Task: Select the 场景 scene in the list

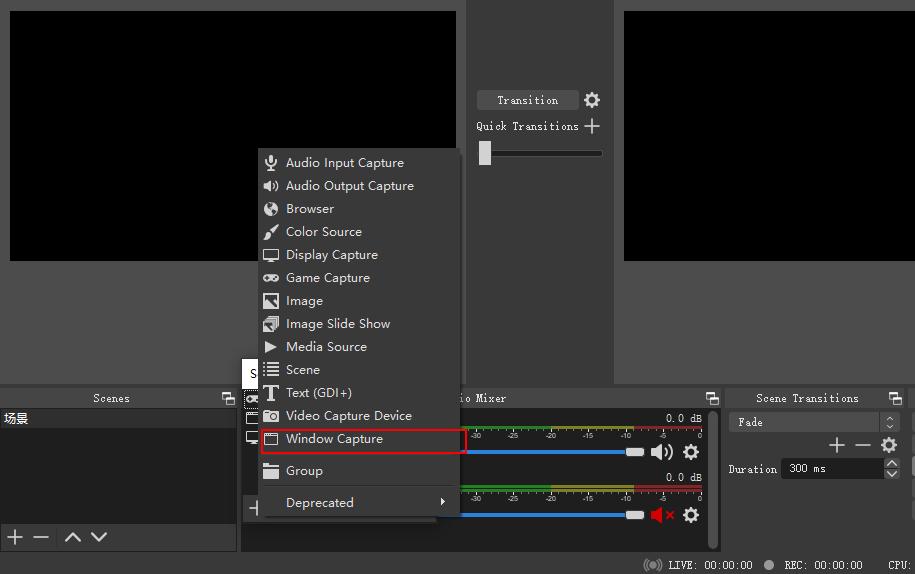Action: pos(16,419)
